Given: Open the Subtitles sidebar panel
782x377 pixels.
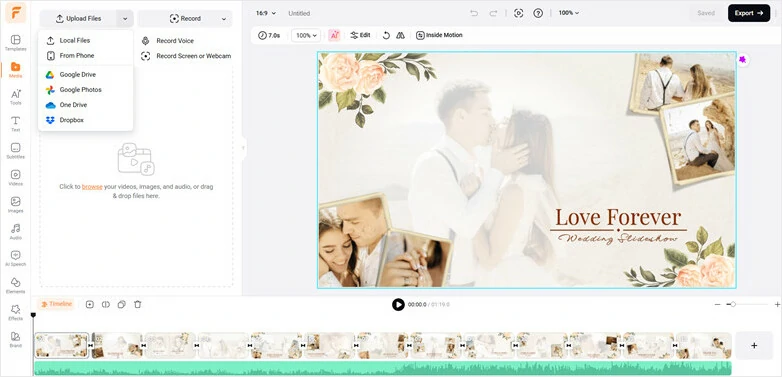Looking at the screenshot, I should (x=15, y=151).
